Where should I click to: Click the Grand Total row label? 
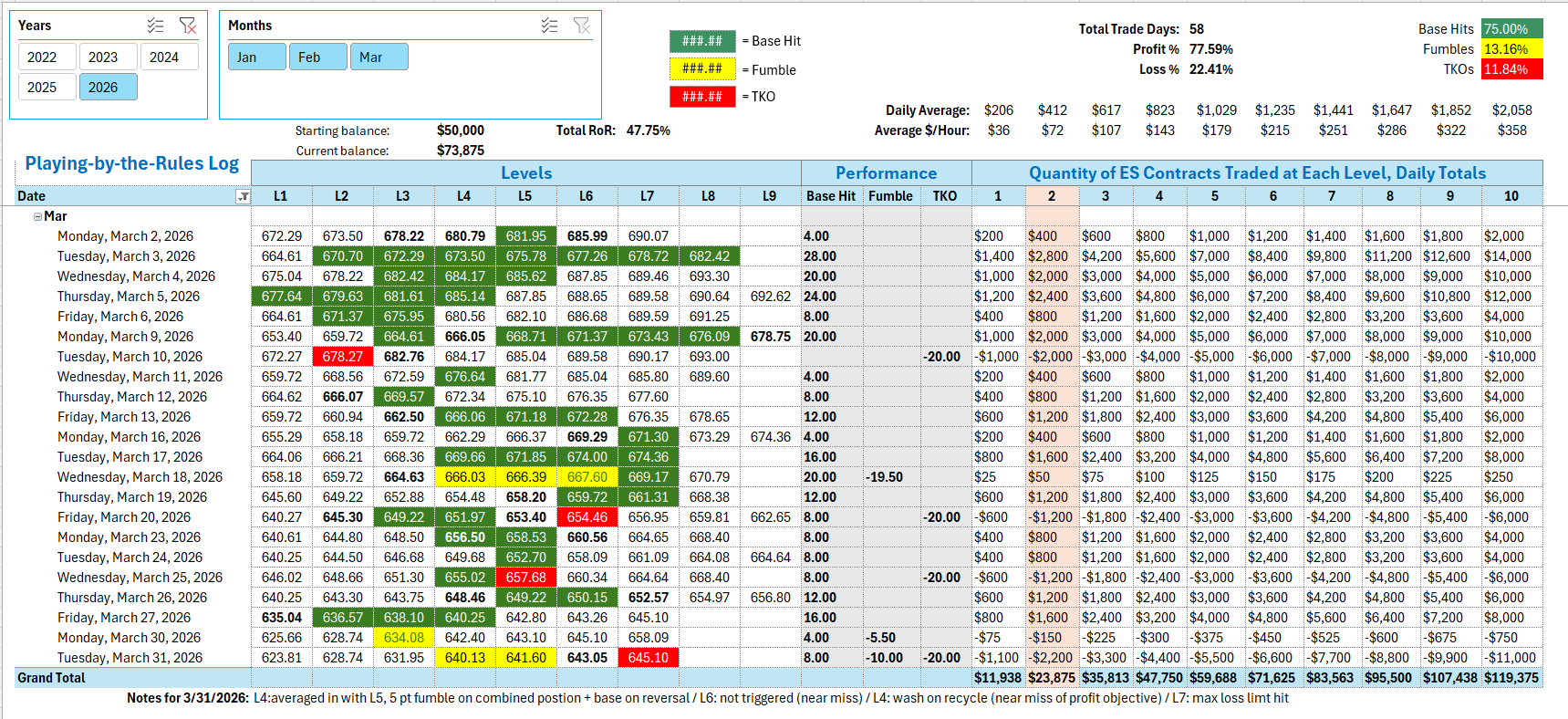[x=51, y=678]
